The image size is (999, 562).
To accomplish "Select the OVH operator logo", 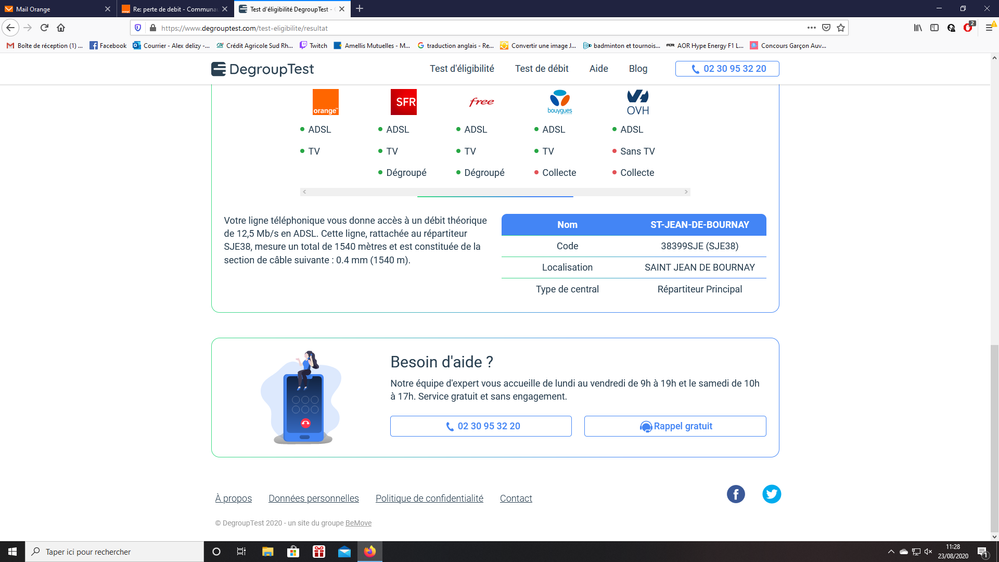I will click(x=638, y=102).
